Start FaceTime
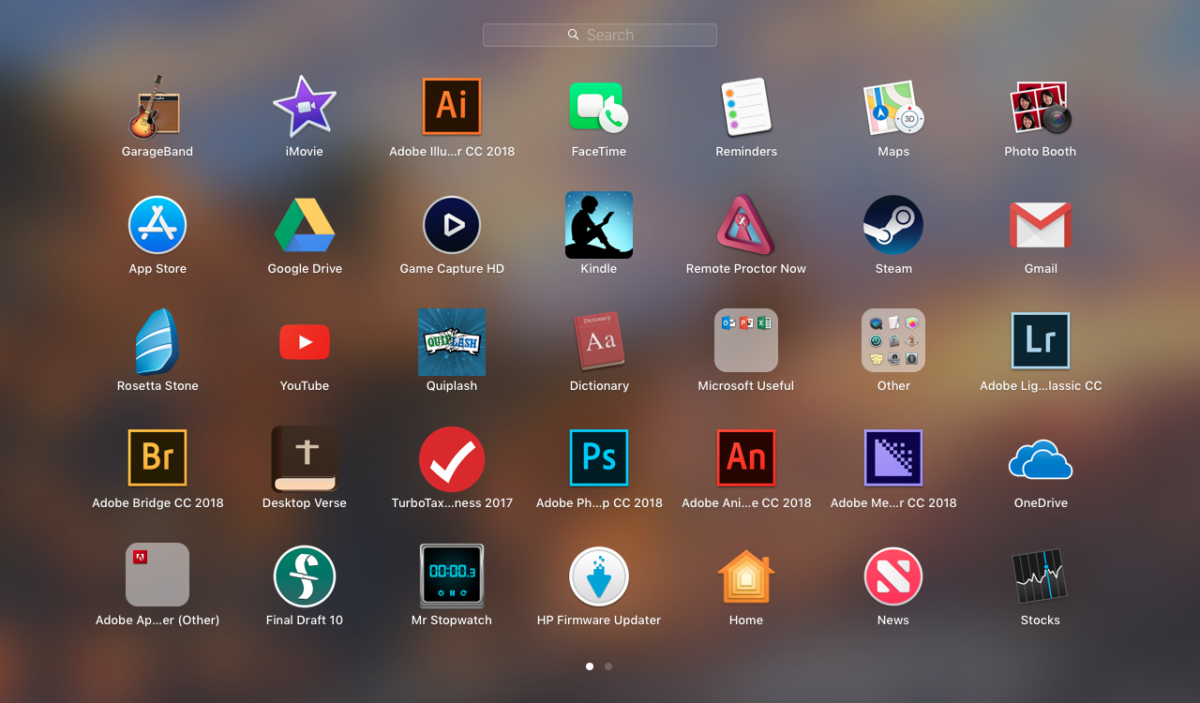 (598, 107)
